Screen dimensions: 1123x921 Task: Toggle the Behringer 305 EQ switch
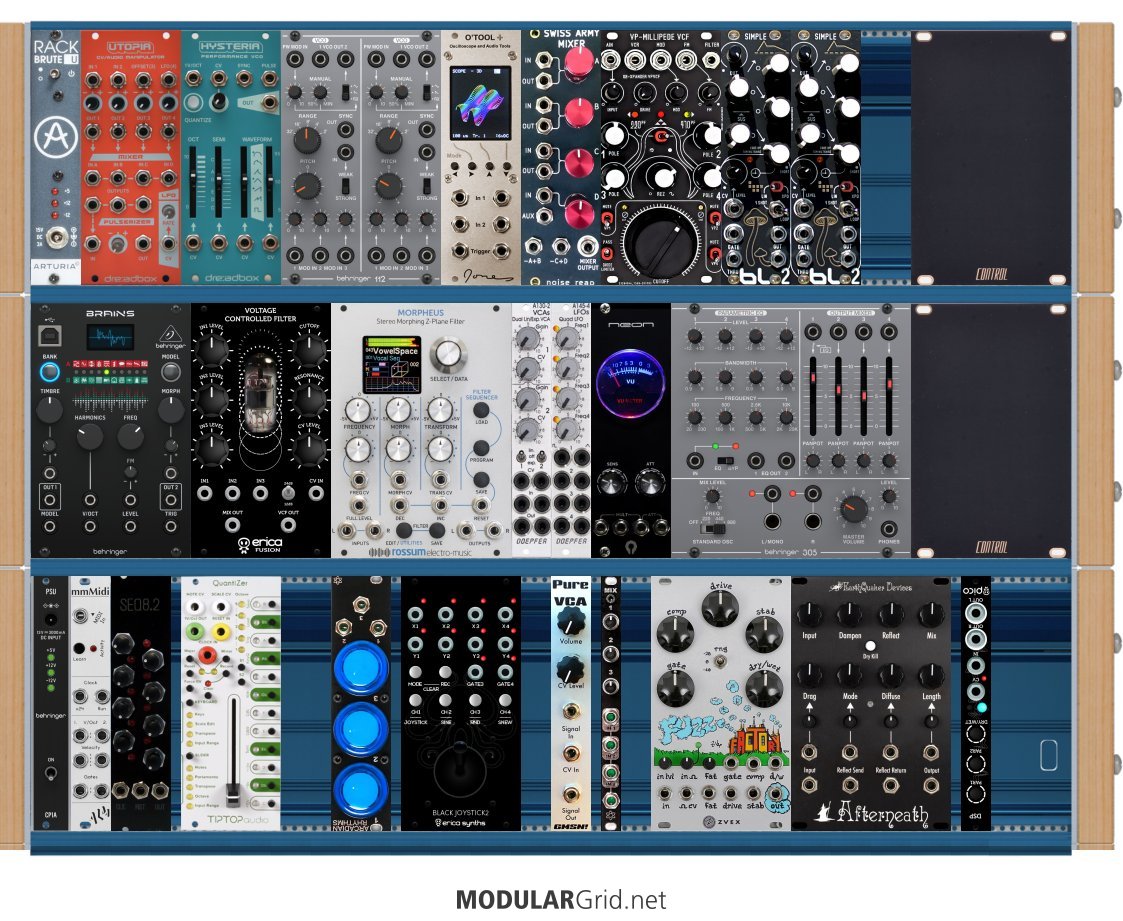(726, 460)
